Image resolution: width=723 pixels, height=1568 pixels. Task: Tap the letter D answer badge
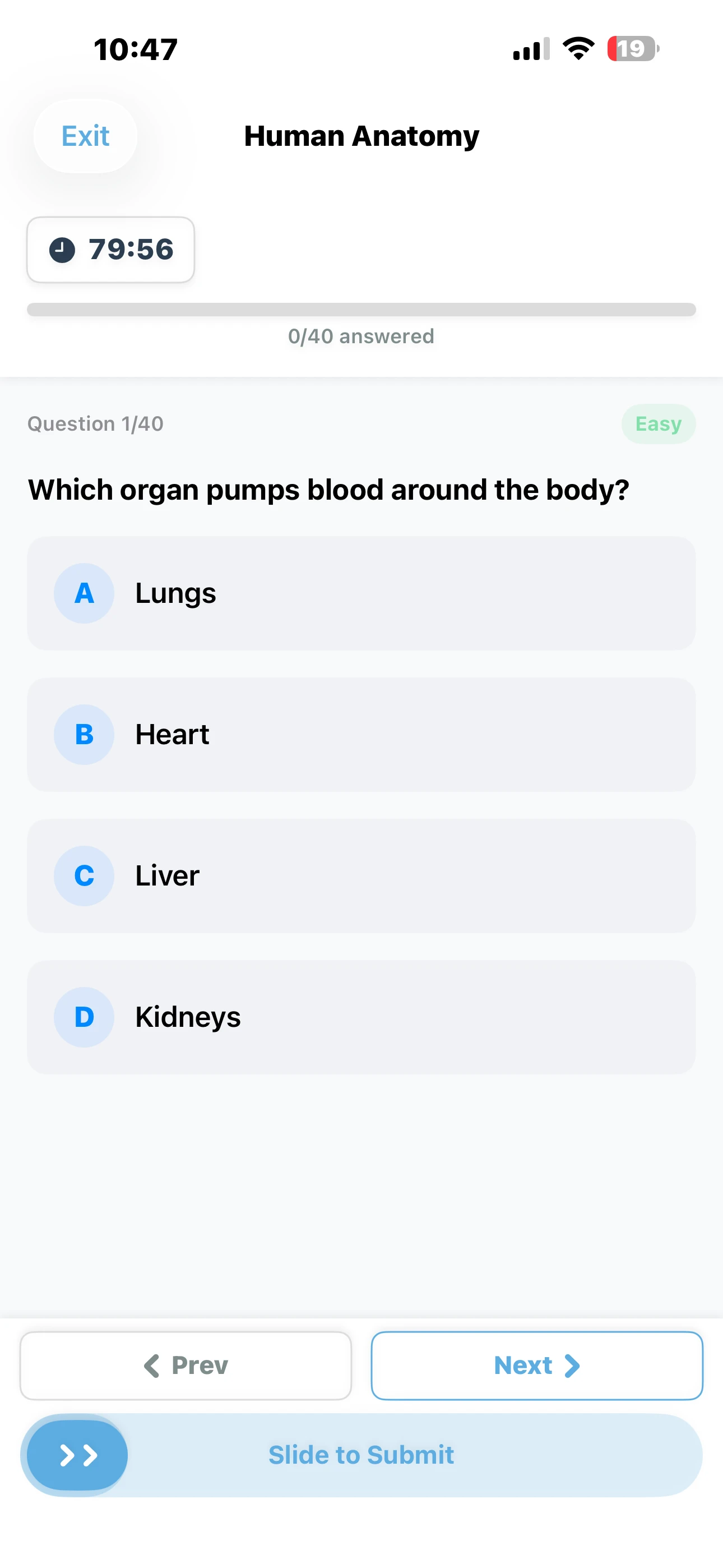click(x=84, y=1017)
